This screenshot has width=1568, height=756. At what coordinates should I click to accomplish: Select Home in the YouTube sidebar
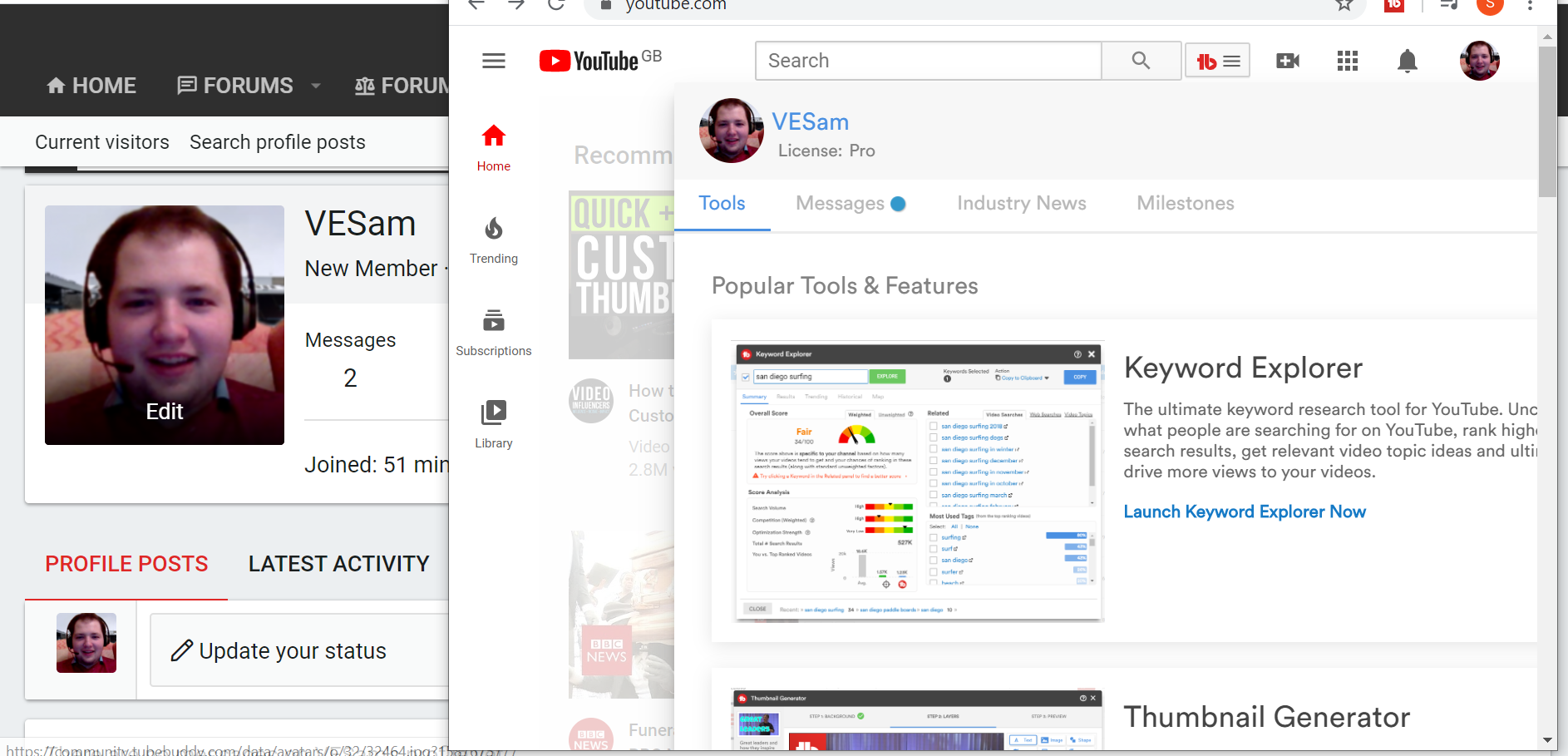tap(494, 148)
